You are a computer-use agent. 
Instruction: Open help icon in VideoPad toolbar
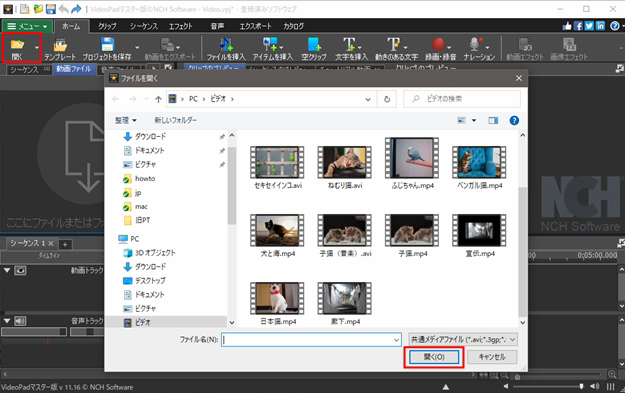[x=615, y=26]
